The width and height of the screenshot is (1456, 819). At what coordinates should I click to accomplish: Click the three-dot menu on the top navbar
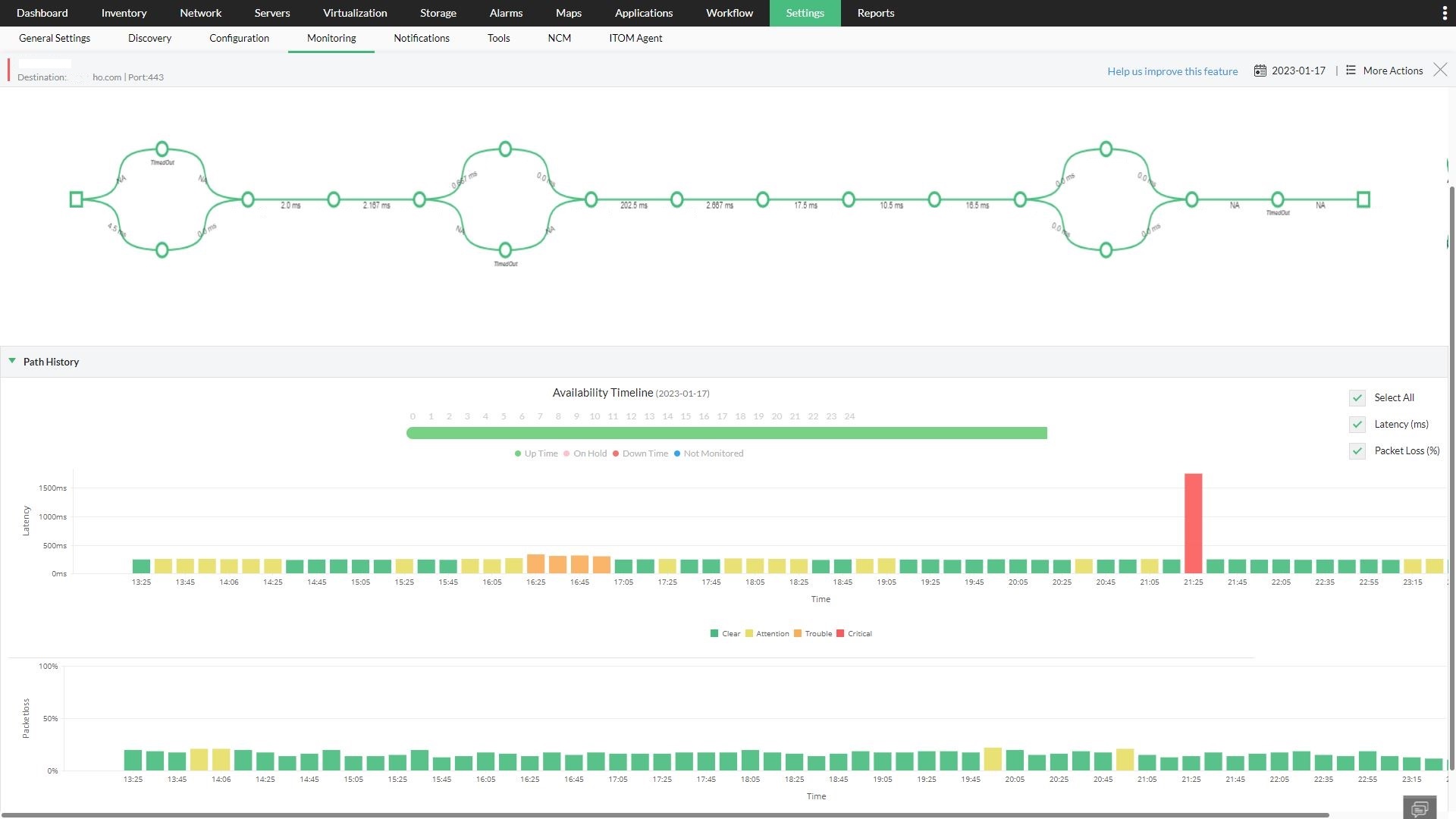click(x=1444, y=12)
